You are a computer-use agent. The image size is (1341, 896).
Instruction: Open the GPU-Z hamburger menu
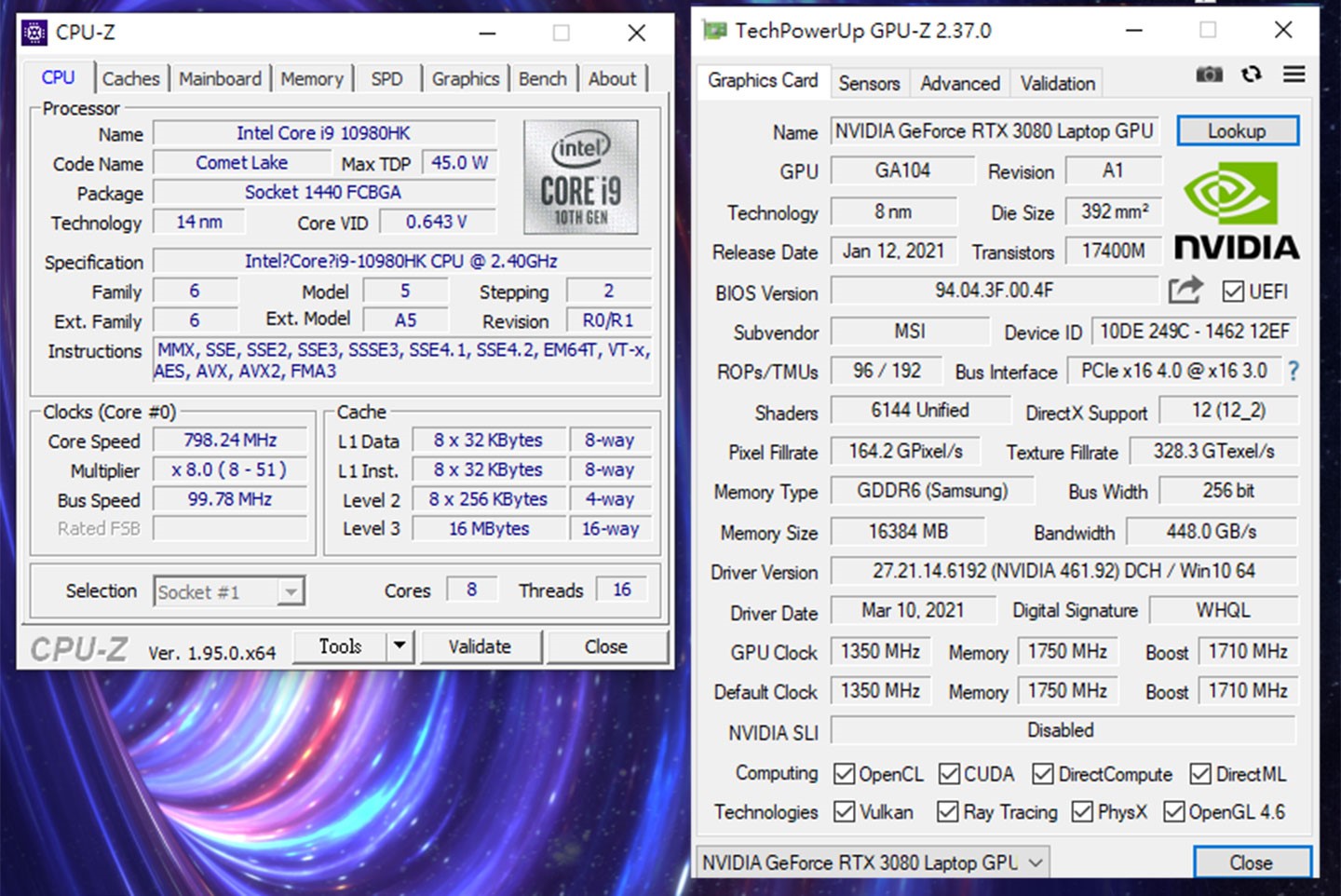pos(1294,74)
